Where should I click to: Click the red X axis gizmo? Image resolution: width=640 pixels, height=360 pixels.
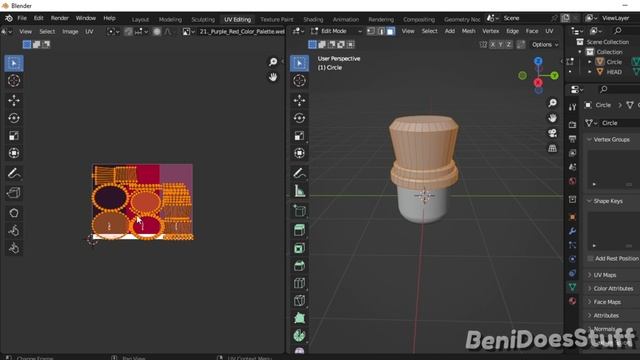coord(538,82)
